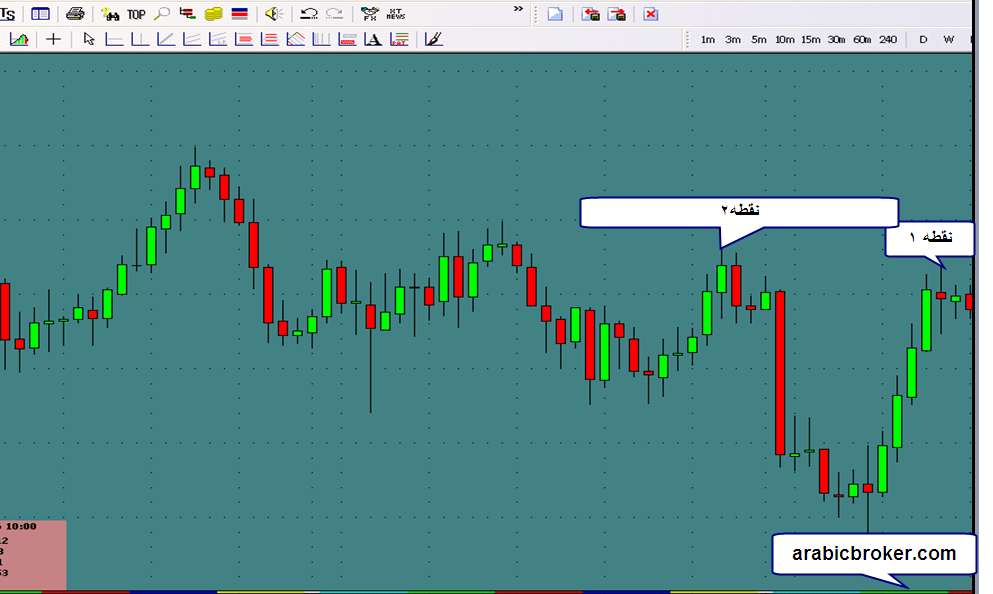993x594 pixels.
Task: Save chart template icon
Action: (616, 14)
